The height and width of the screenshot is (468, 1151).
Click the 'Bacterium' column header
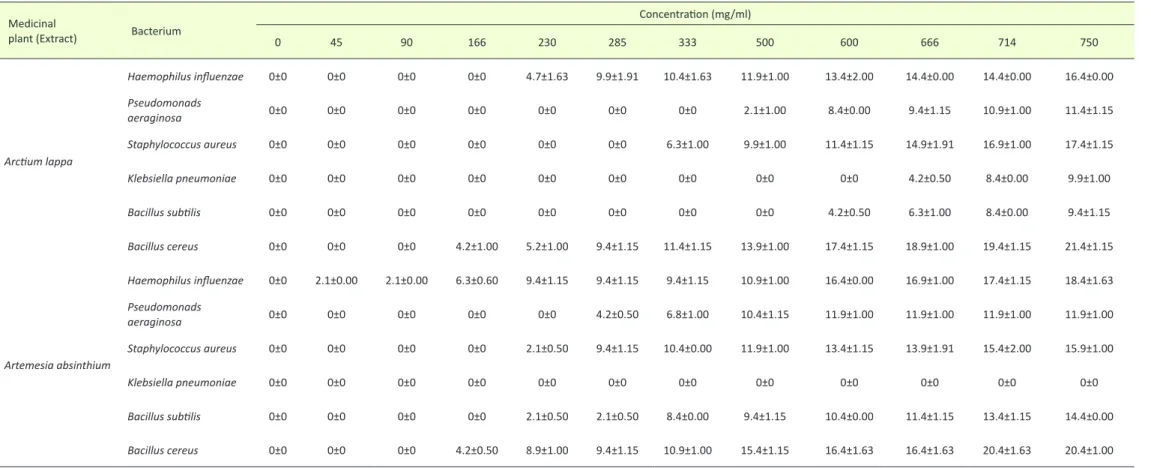(156, 32)
